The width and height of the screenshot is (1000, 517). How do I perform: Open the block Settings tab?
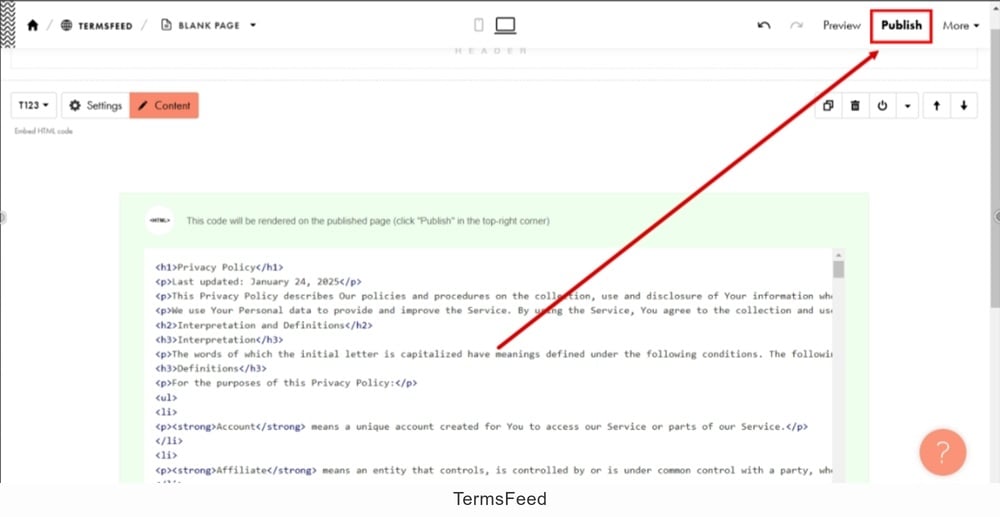(x=96, y=105)
